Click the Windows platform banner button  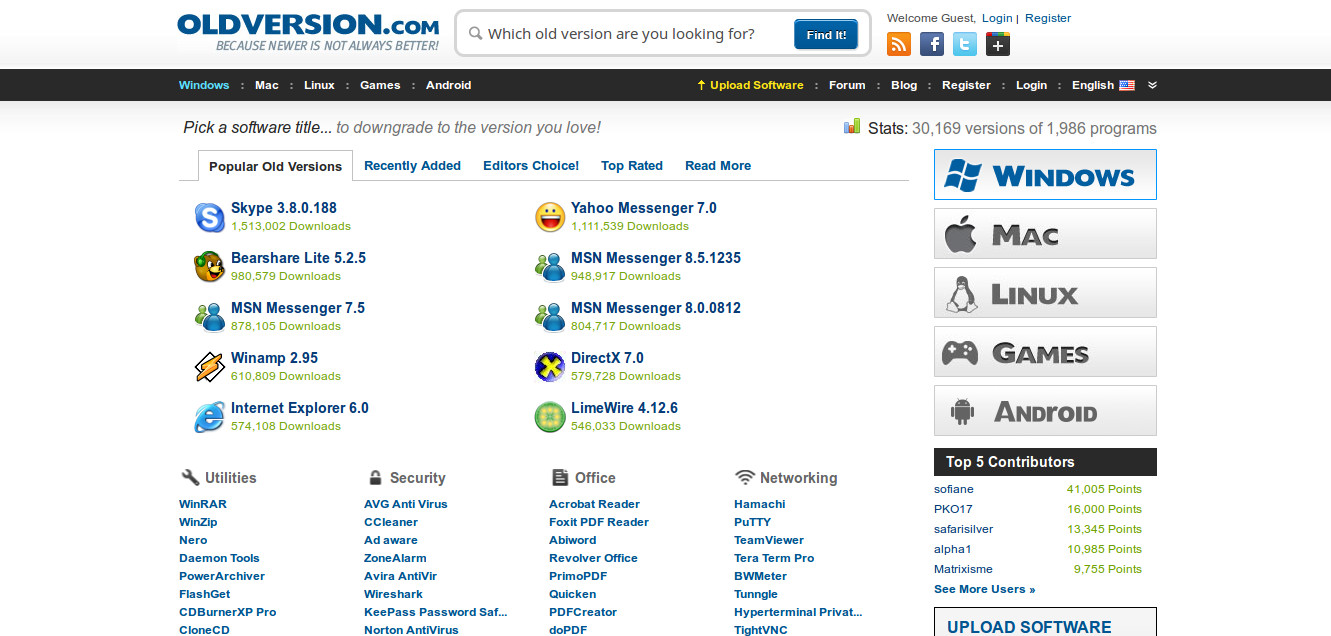tap(1045, 175)
